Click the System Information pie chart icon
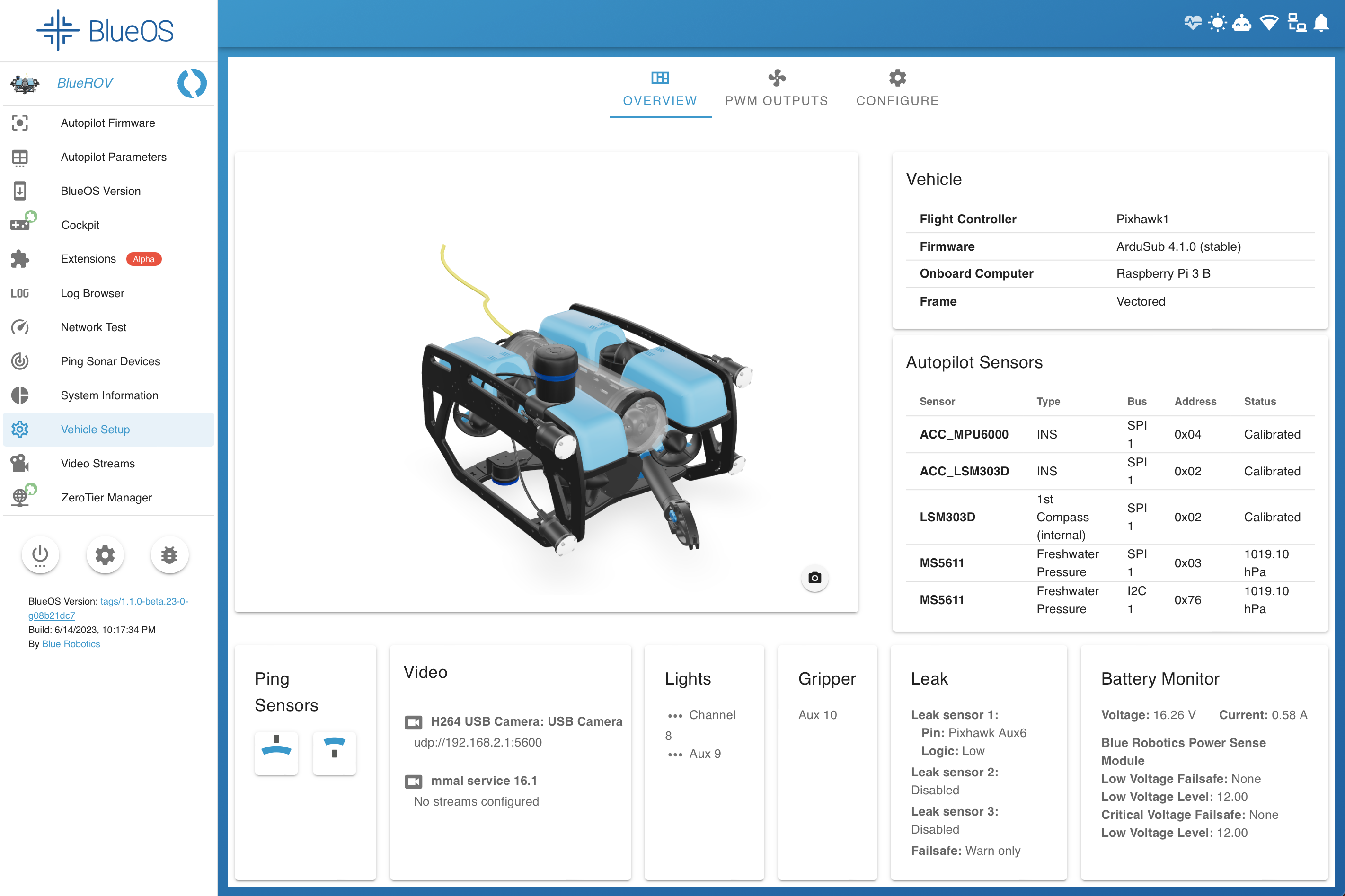Screen dimensions: 1345x896 tap(20, 395)
